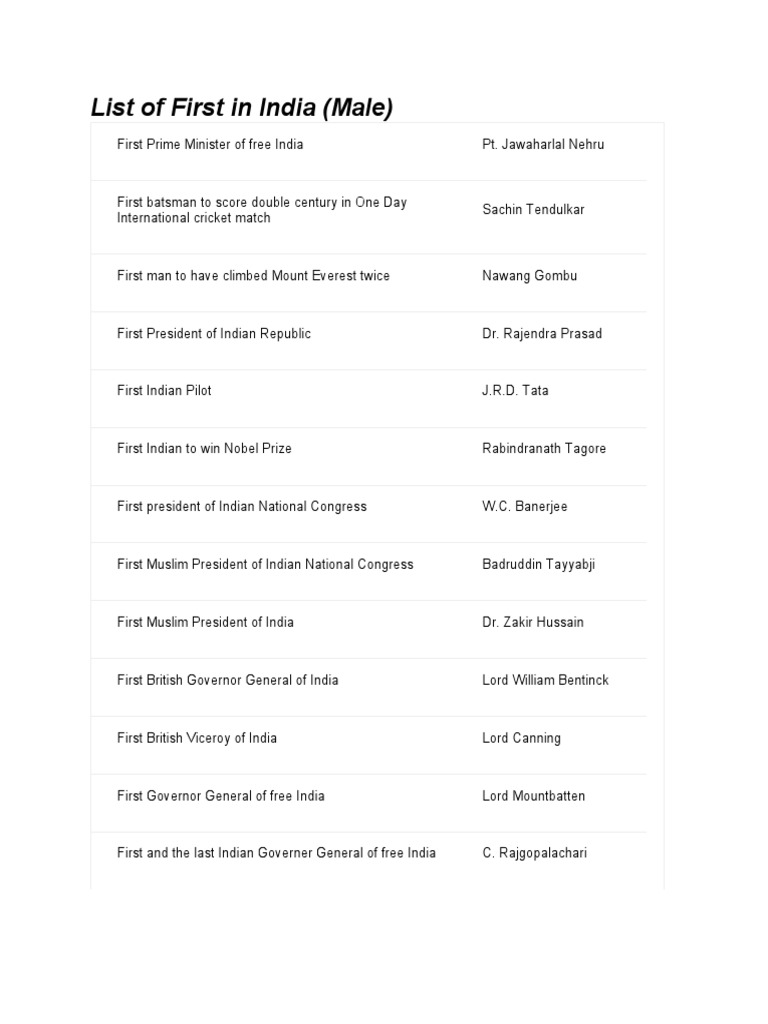
Task: Click the name Sachin Tendulkar
Action: pyautogui.click(x=533, y=210)
